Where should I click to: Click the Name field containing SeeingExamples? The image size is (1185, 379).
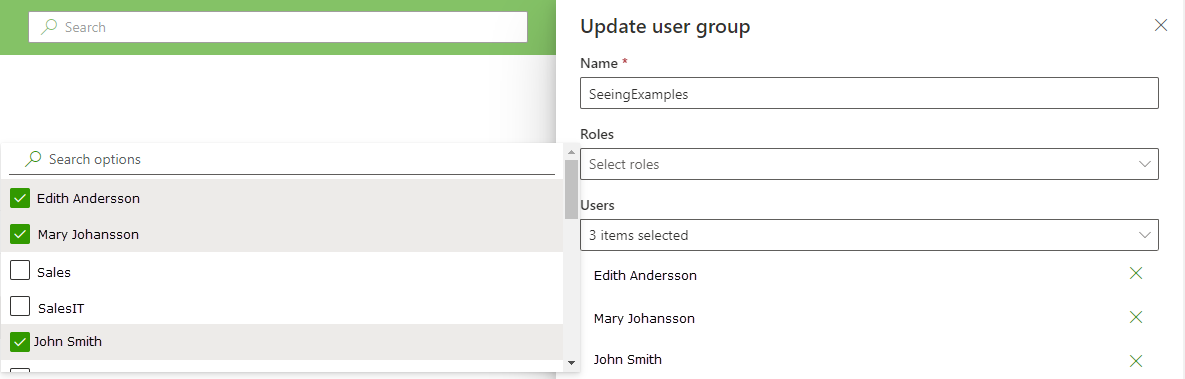click(x=869, y=93)
